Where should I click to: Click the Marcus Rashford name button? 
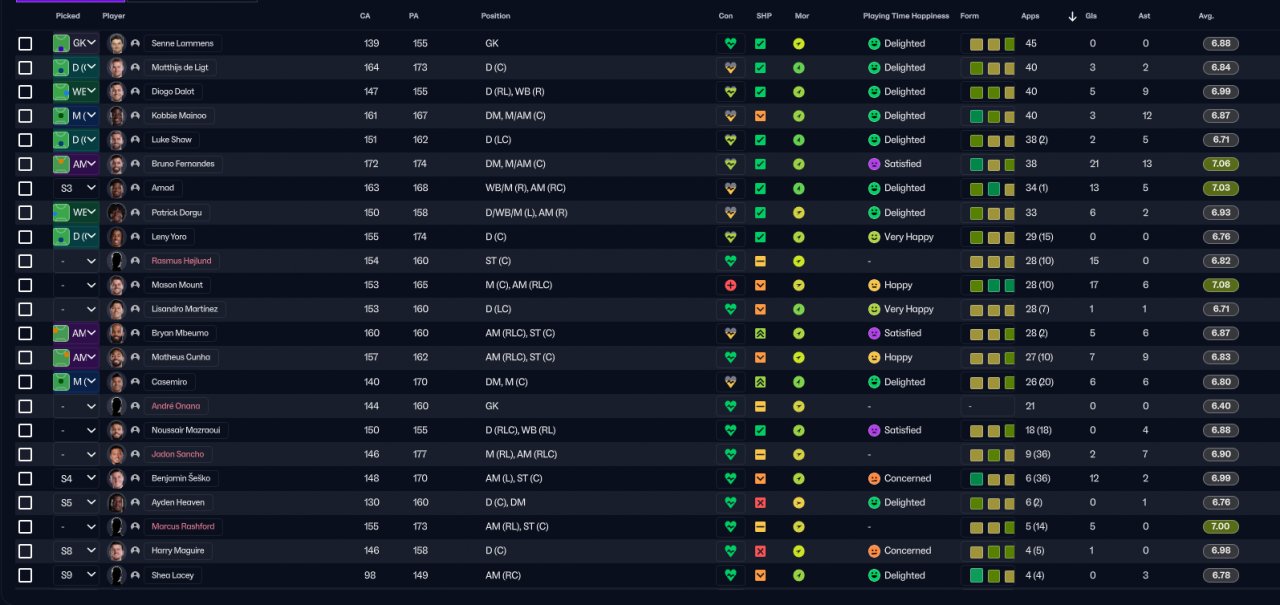point(182,527)
